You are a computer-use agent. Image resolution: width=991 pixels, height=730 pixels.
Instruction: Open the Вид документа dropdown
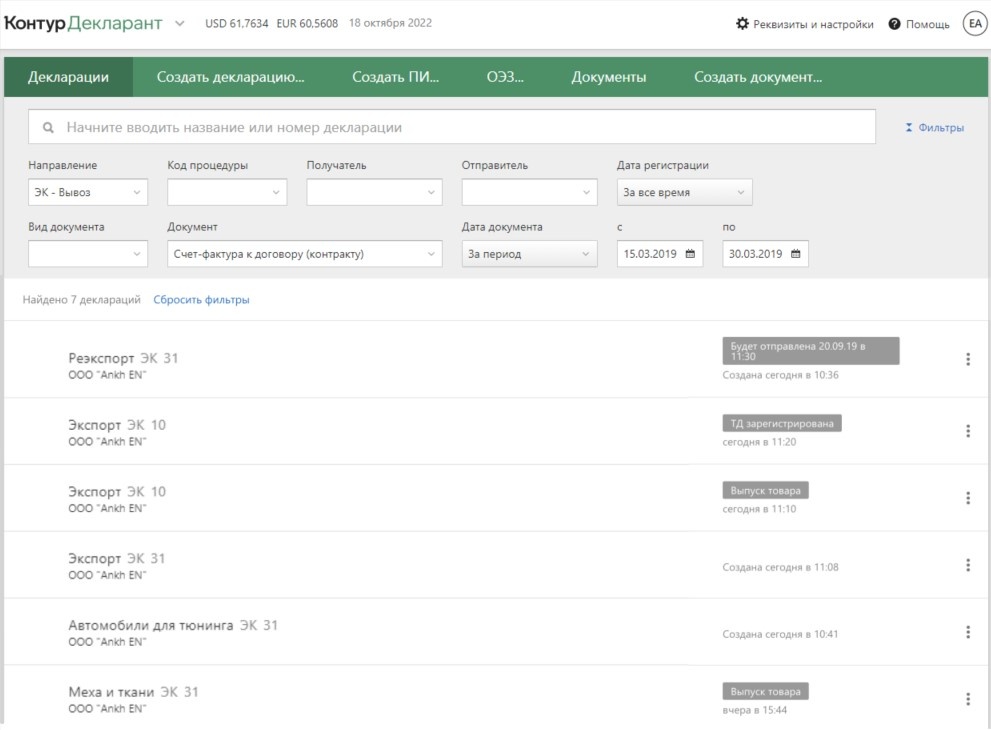(x=88, y=253)
